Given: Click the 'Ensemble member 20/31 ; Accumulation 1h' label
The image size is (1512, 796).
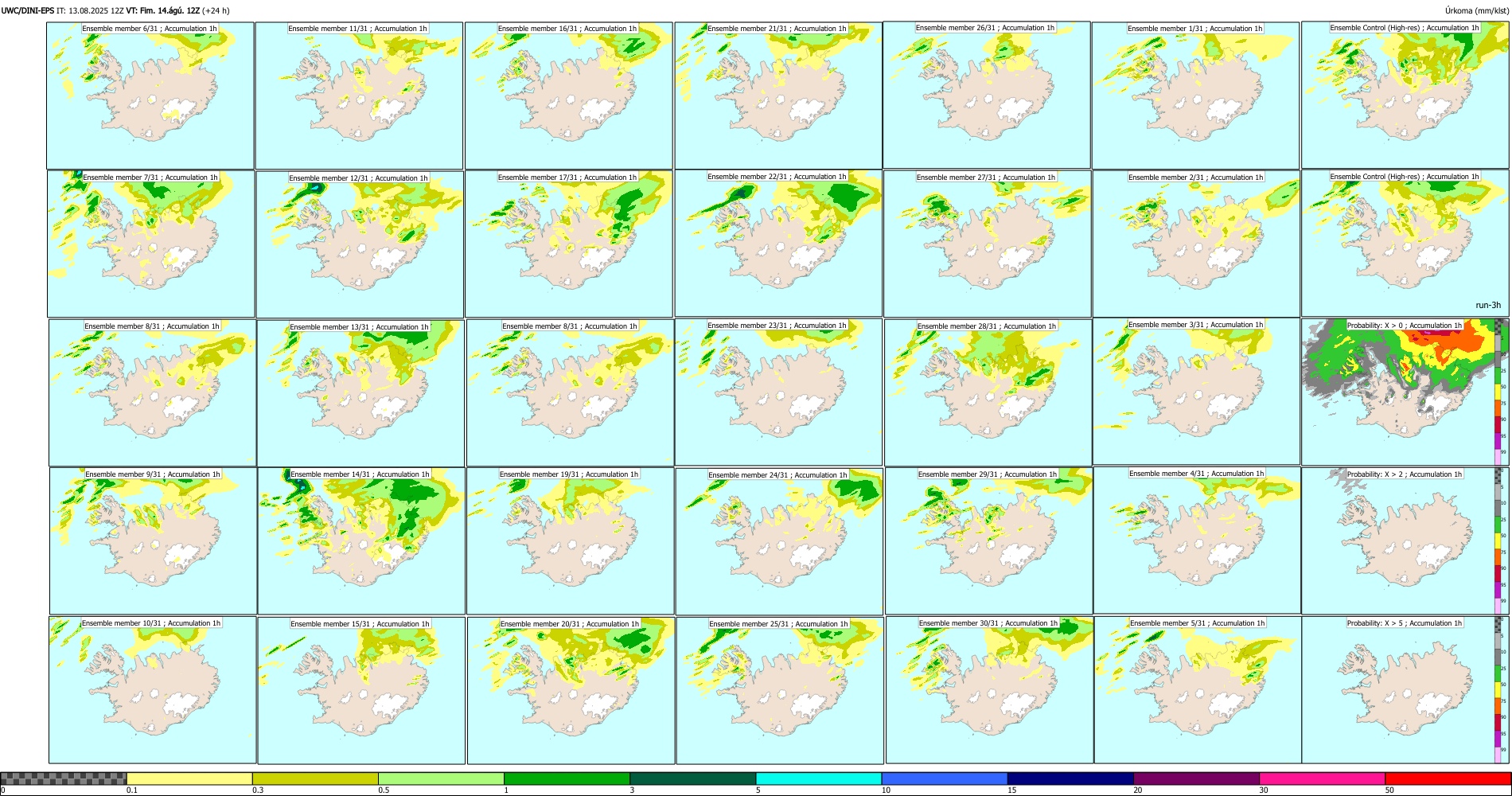Looking at the screenshot, I should point(570,624).
